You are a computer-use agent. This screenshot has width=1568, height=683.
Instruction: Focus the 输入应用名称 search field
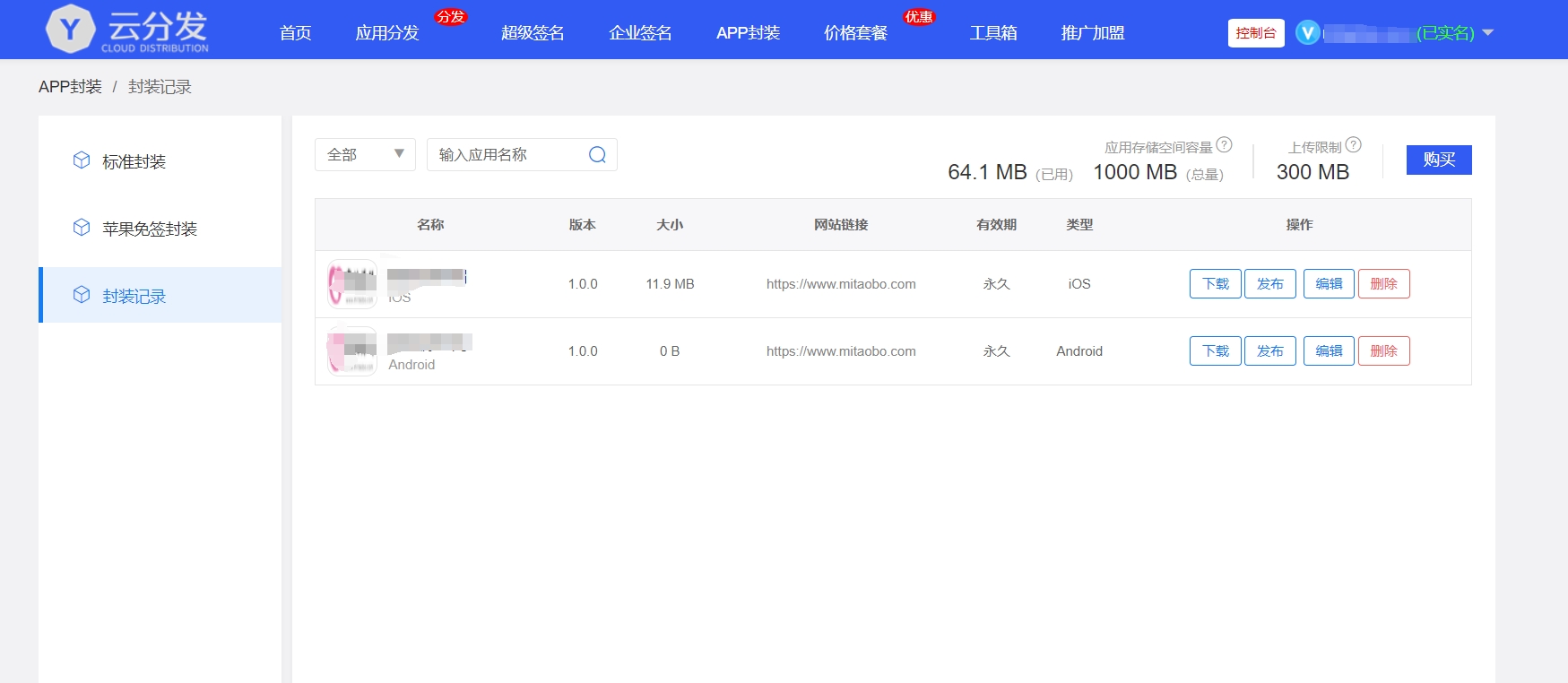pos(507,155)
